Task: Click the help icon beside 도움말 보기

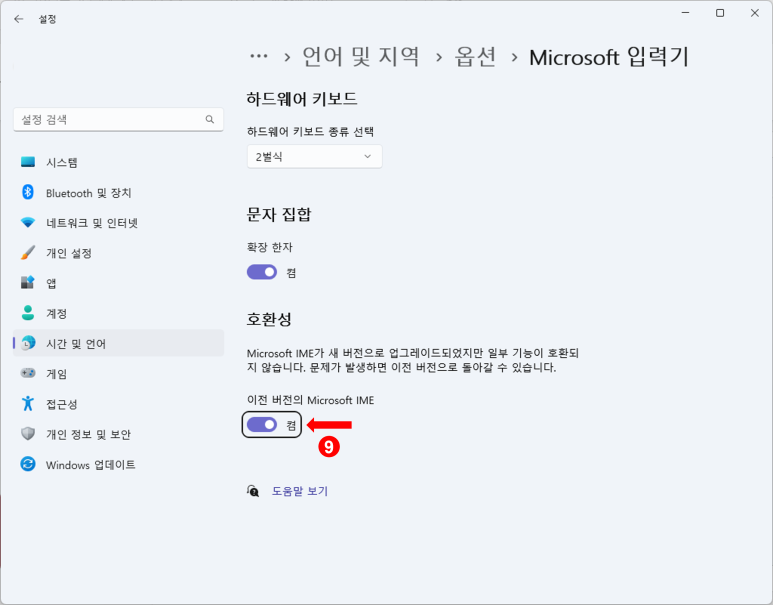Action: pos(253,491)
